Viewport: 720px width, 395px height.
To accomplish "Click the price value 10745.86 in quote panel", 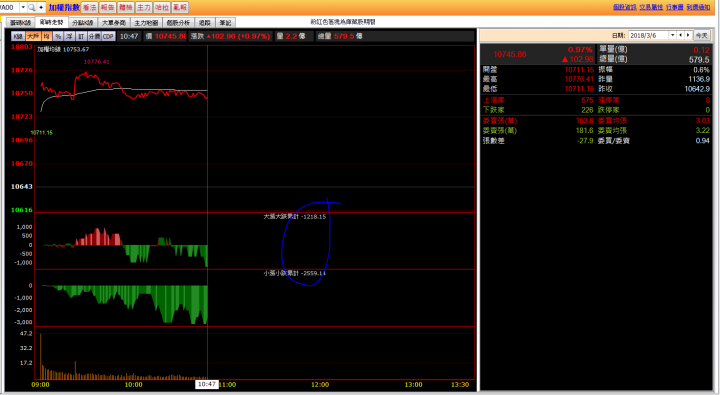I will point(510,54).
